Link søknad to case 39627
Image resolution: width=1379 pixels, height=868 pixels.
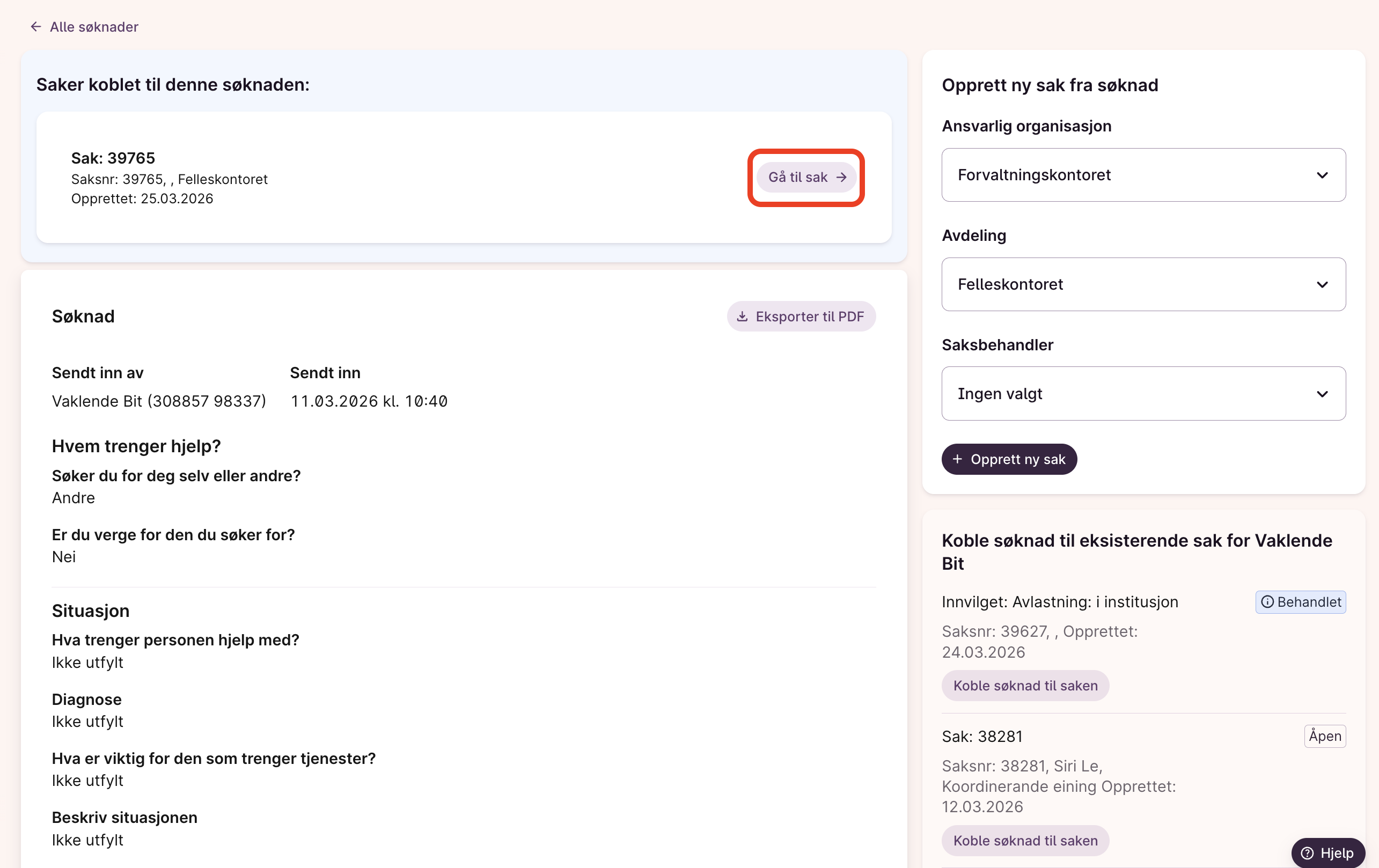pyautogui.click(x=1025, y=686)
